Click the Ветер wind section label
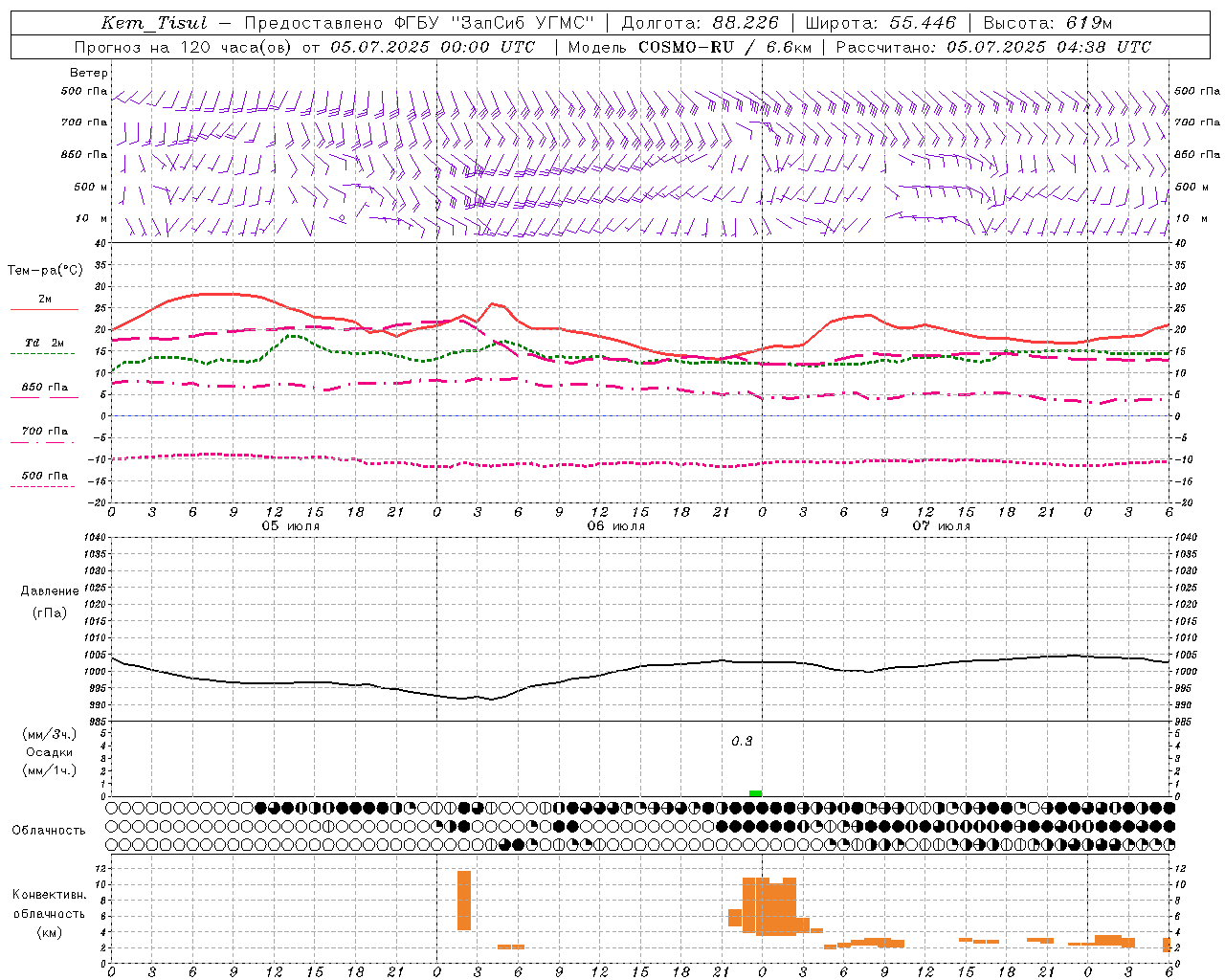1225x980 pixels. pos(89,73)
